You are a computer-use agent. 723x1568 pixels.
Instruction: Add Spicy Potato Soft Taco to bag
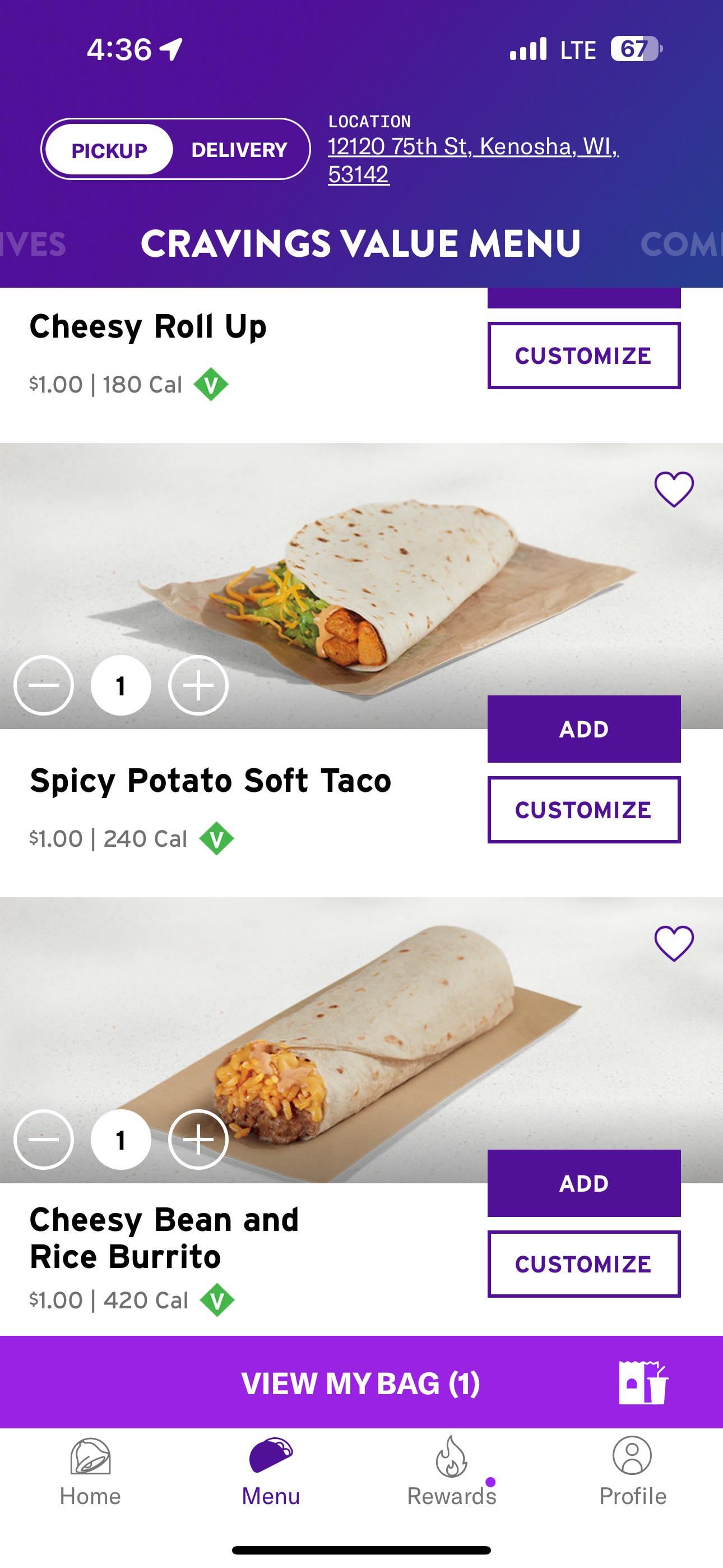pos(583,728)
